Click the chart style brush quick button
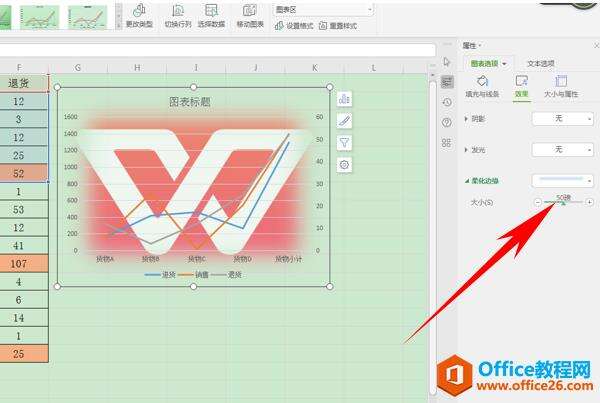The height and width of the screenshot is (403, 600). [344, 121]
